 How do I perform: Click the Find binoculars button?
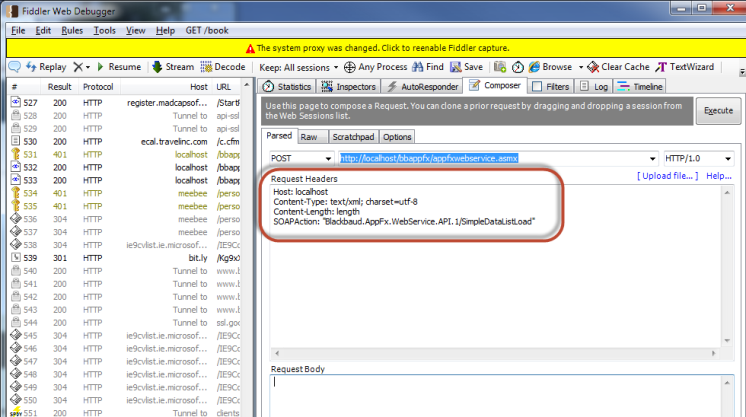pos(427,67)
